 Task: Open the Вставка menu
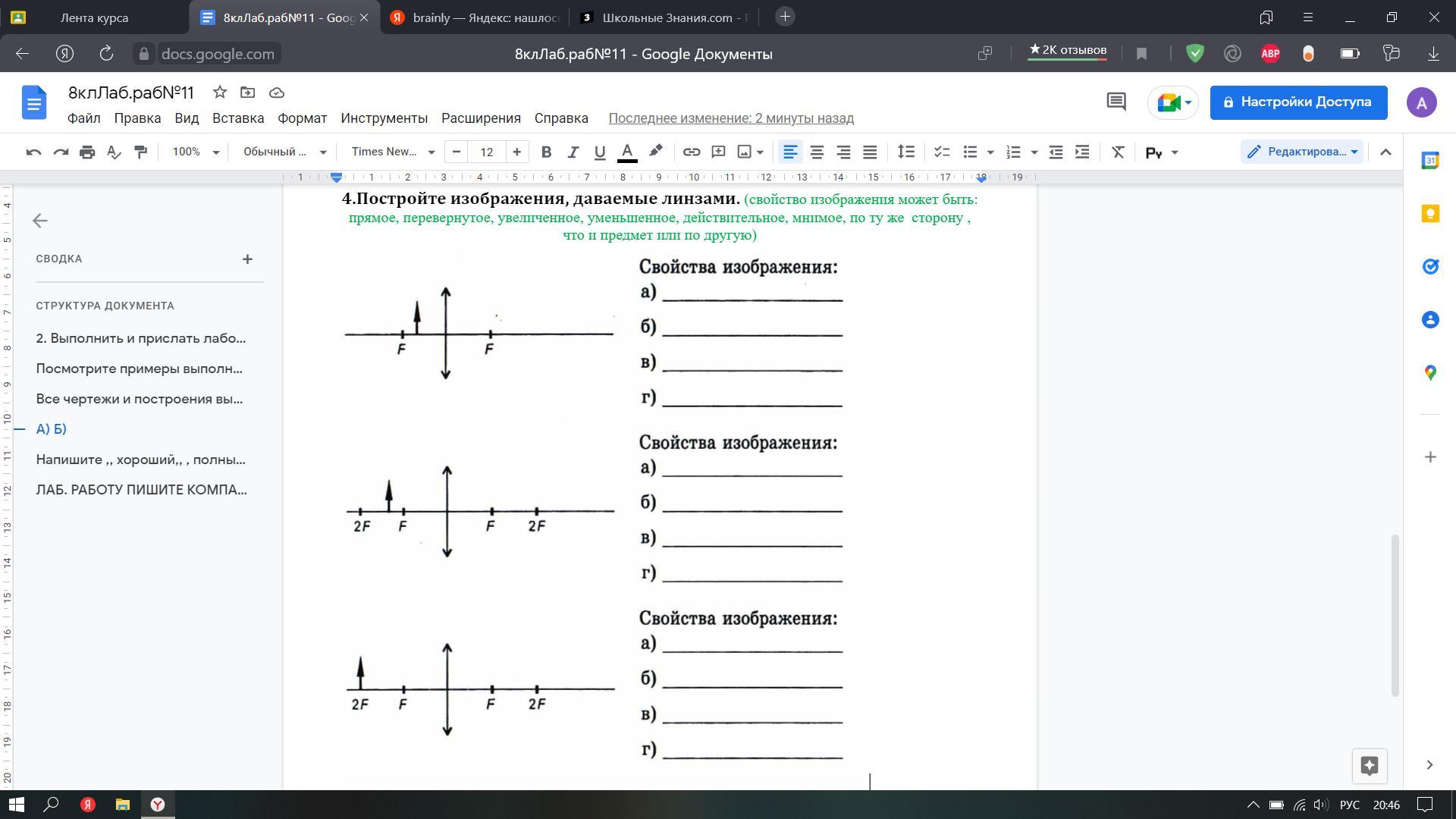238,118
